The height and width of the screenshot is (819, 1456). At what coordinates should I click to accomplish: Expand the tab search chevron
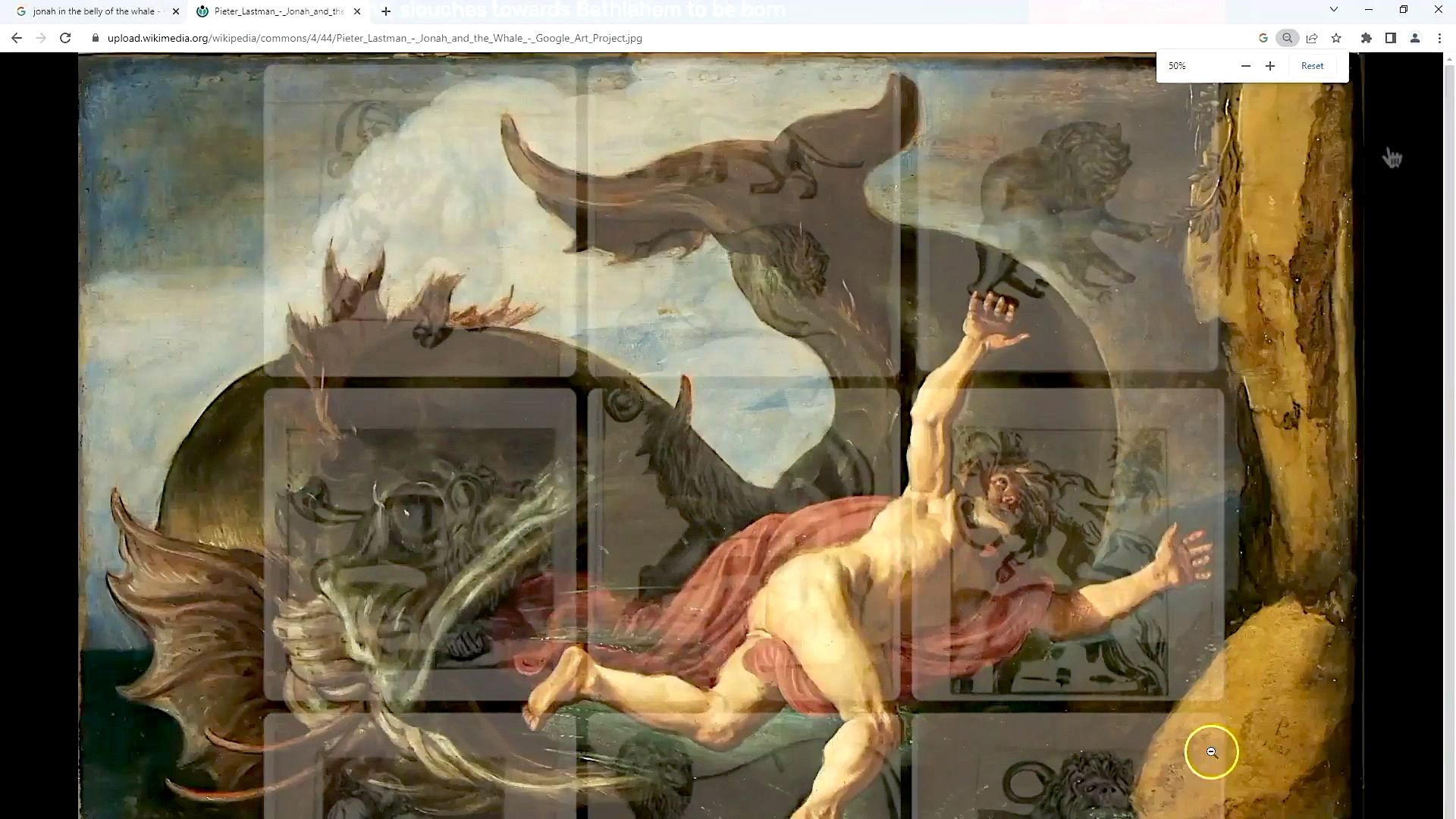[x=1334, y=10]
